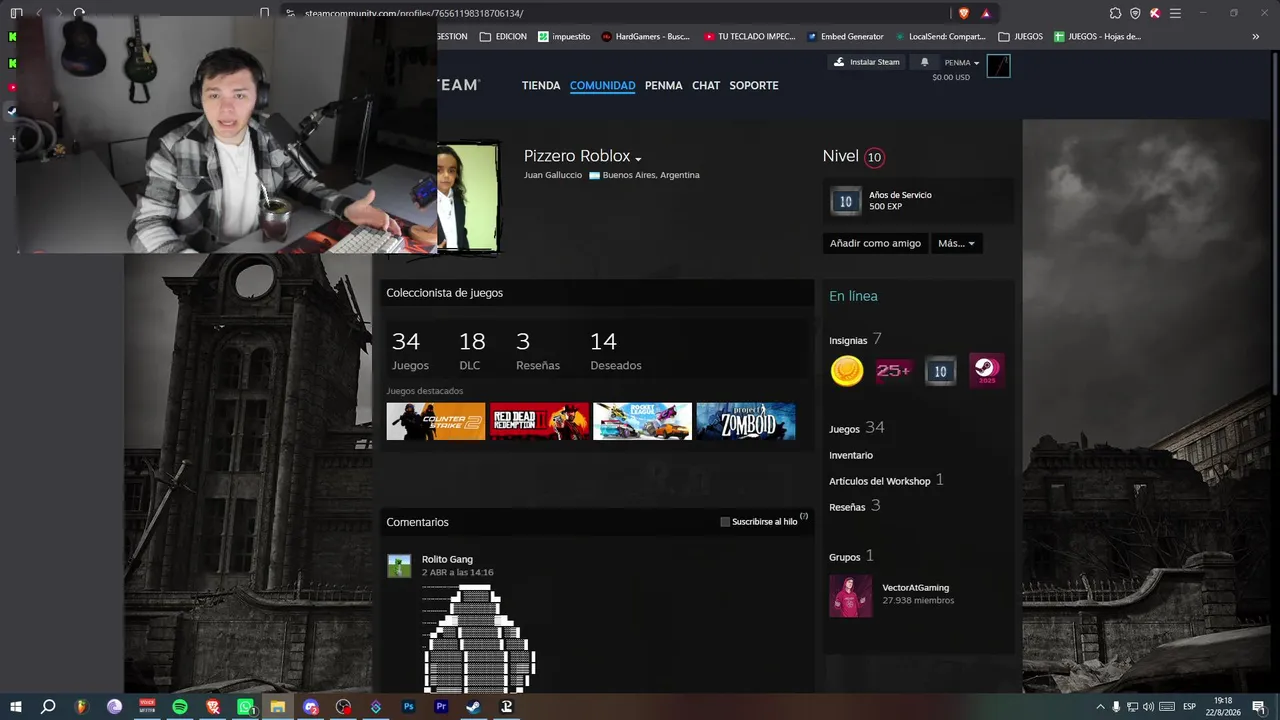Viewport: 1280px width, 720px height.
Task: Open the browser hamburger menu
Action: [x=1175, y=13]
